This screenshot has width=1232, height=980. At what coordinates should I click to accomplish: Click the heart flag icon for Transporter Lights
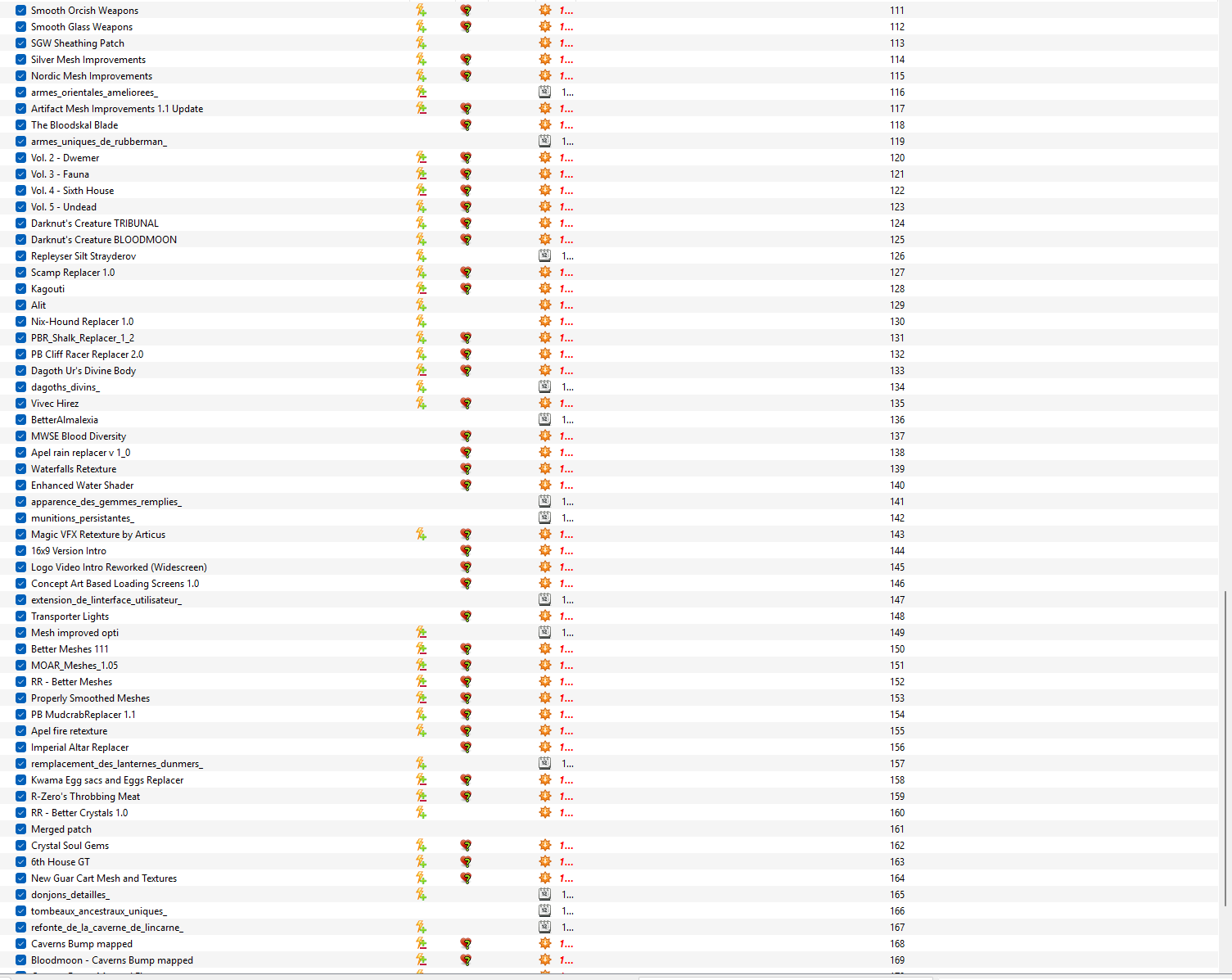pos(466,616)
